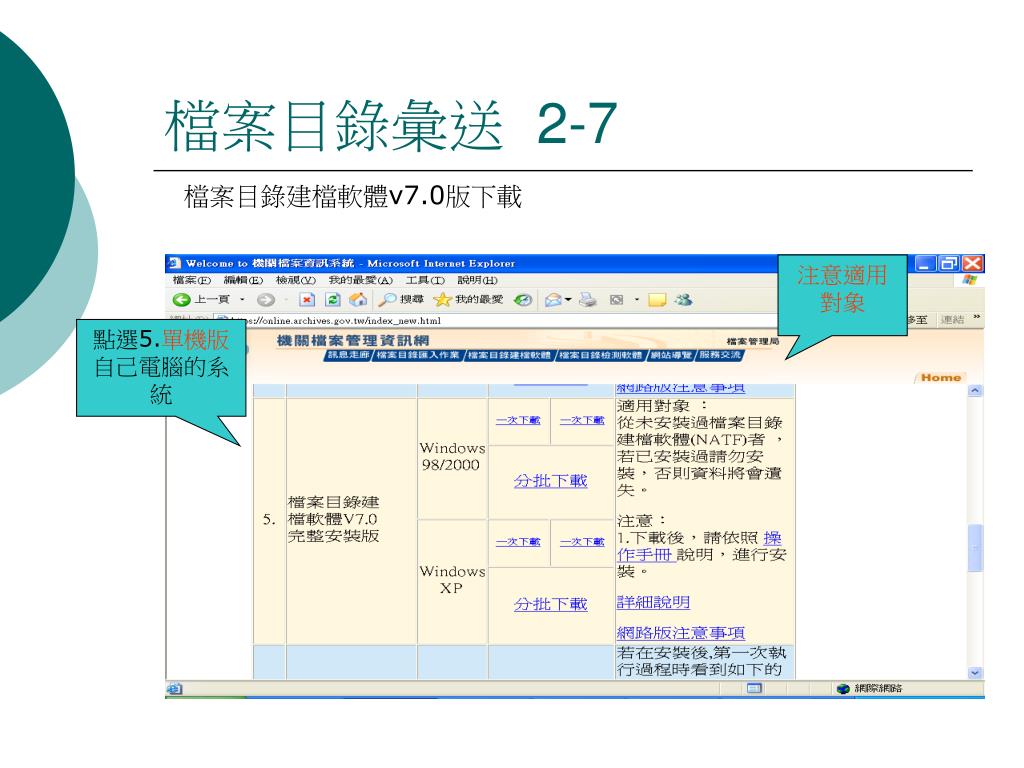Select the 訊息走廊 site tab
Image resolution: width=1024 pixels, height=768 pixels.
(x=347, y=355)
